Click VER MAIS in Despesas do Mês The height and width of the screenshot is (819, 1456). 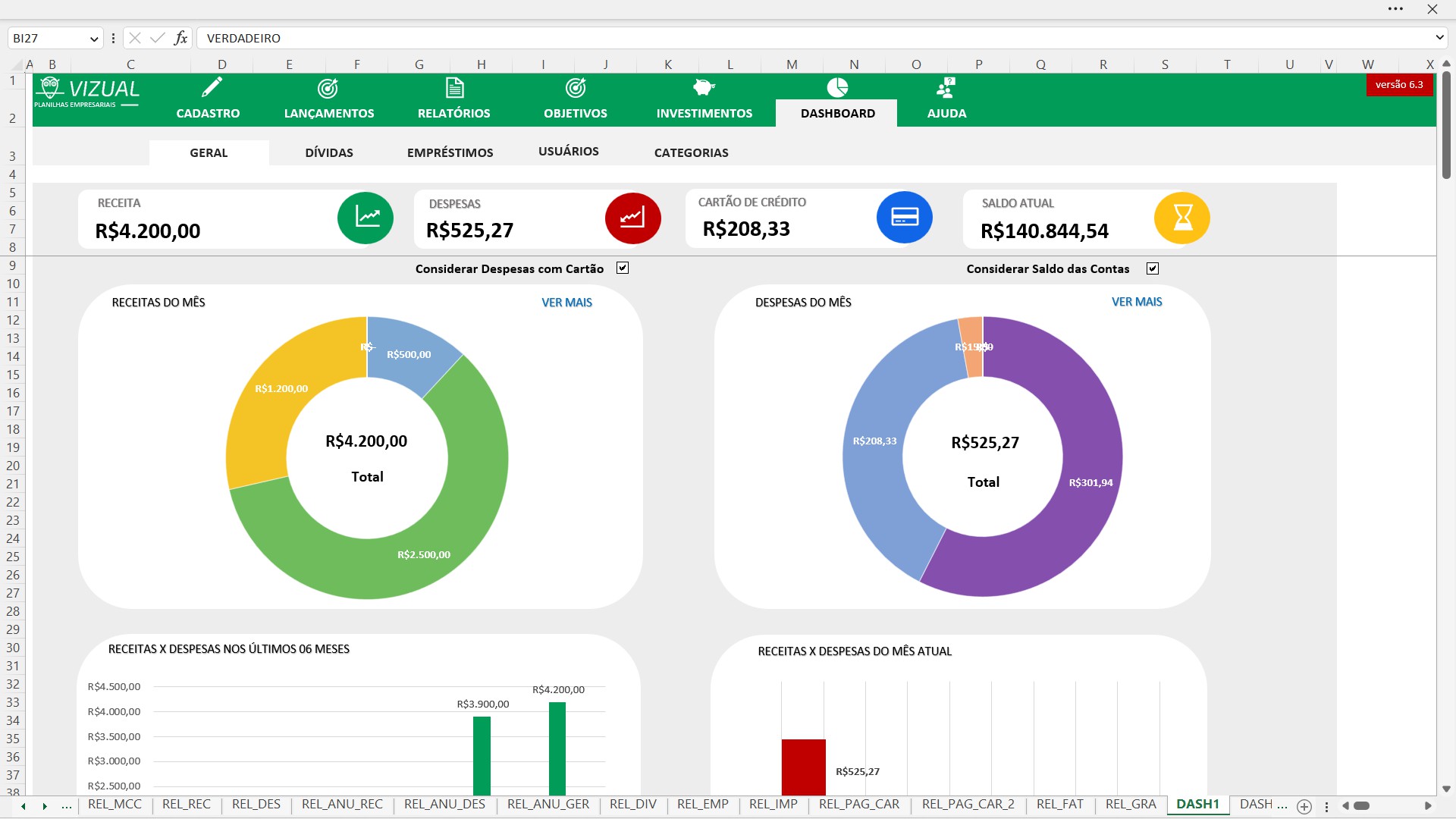[1136, 302]
